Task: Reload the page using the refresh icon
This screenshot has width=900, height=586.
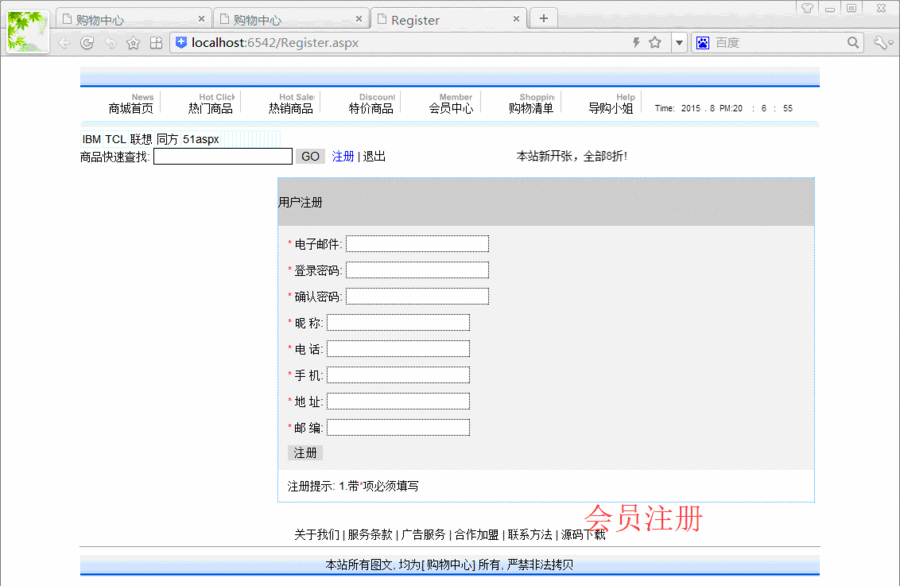Action: coord(87,43)
